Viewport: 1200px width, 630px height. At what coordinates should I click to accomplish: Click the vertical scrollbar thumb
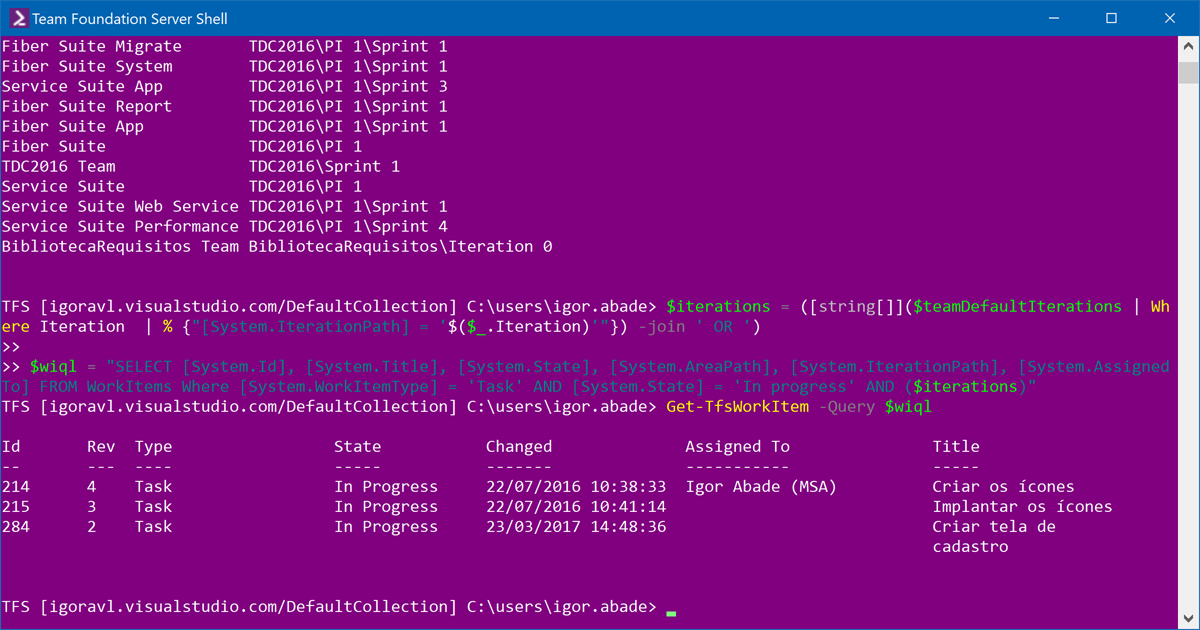tap(1187, 71)
